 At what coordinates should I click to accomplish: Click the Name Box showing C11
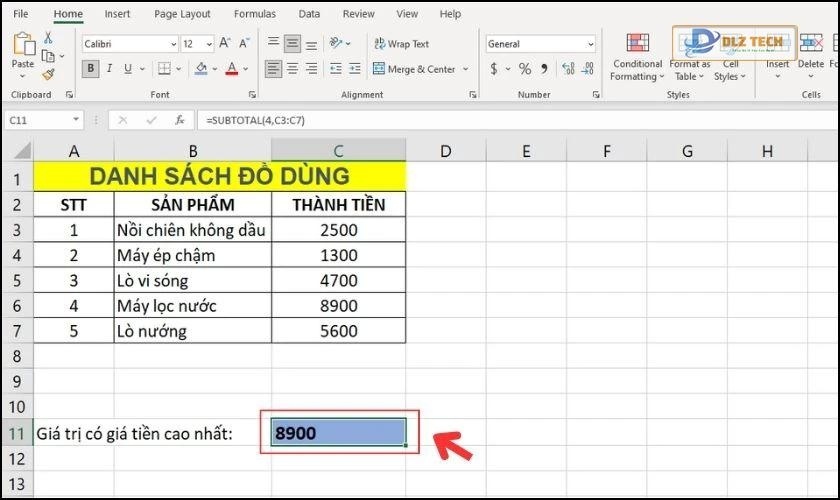(x=38, y=120)
